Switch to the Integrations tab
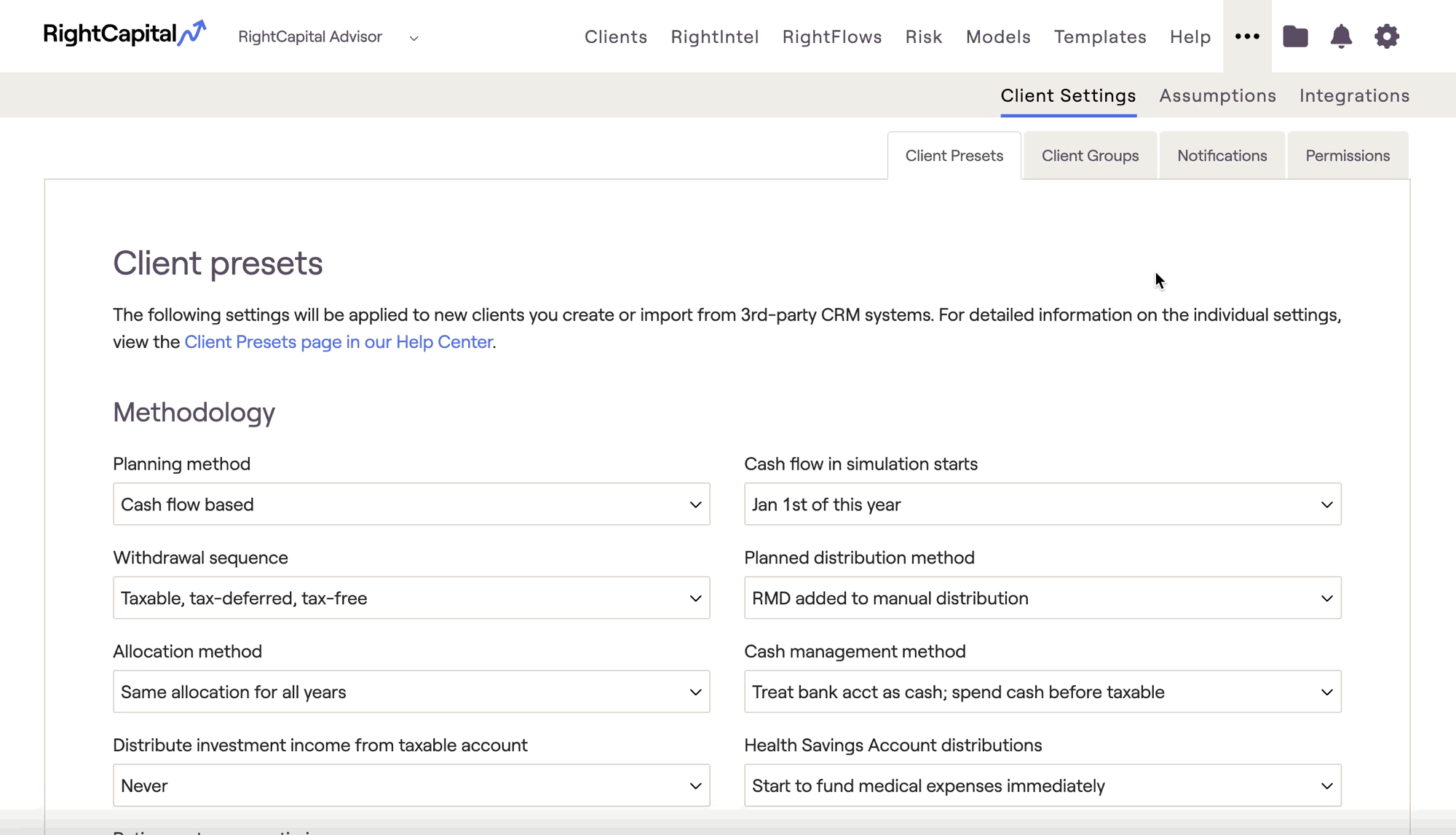Viewport: 1456px width, 835px height. click(1354, 95)
